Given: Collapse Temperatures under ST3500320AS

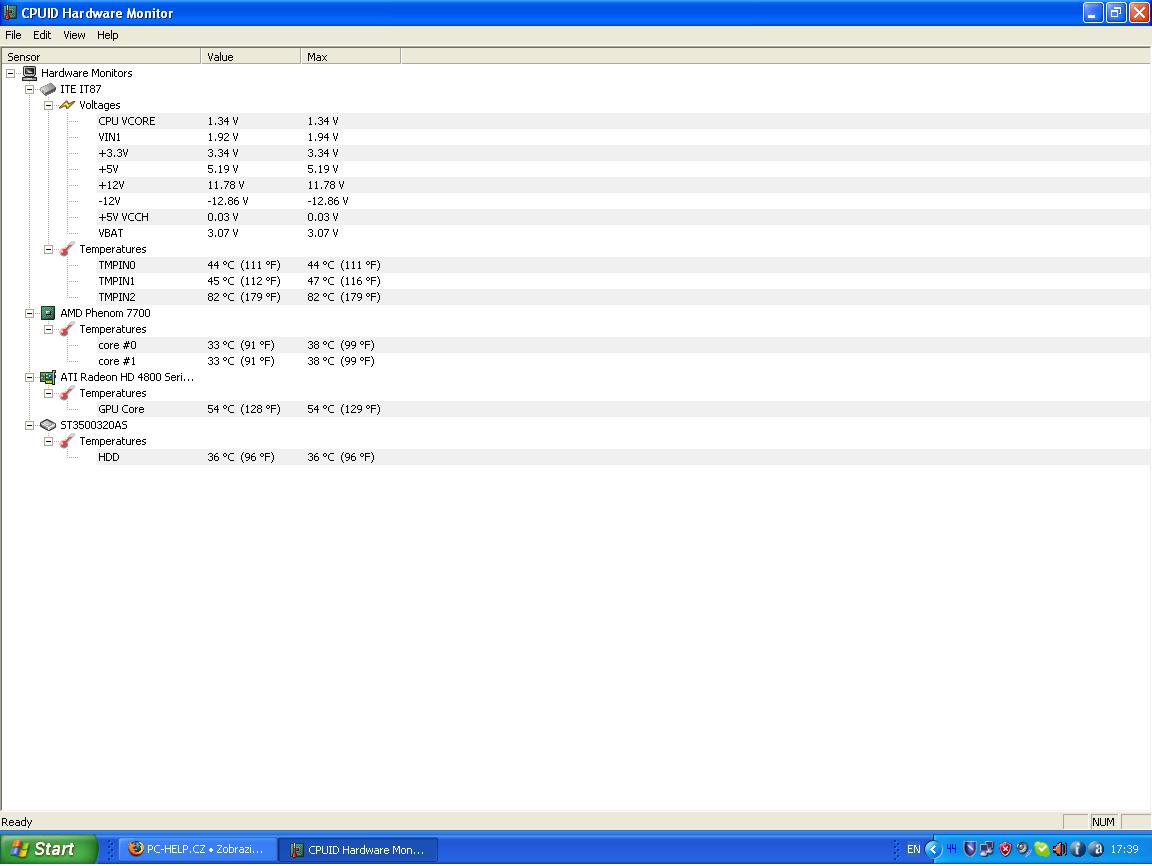Looking at the screenshot, I should pyautogui.click(x=48, y=441).
